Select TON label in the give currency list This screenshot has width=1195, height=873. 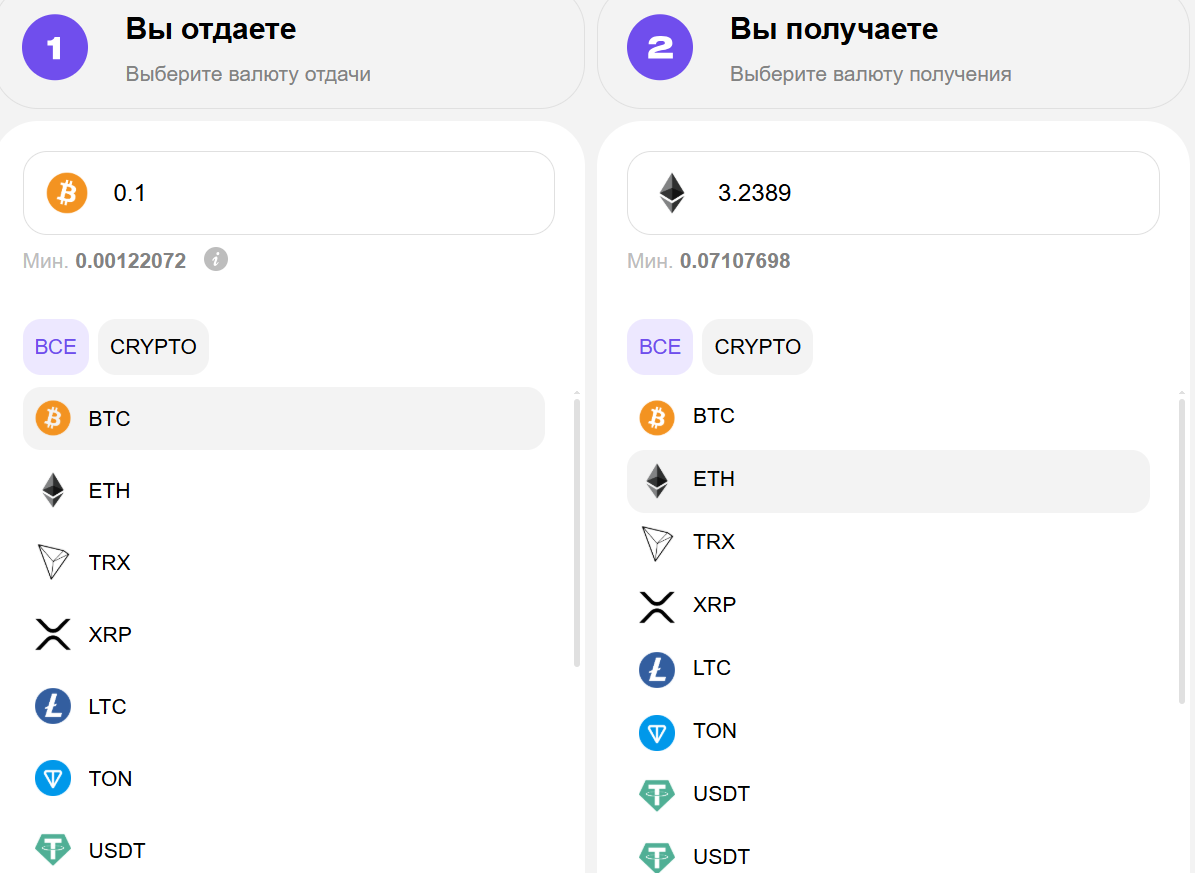tap(110, 778)
